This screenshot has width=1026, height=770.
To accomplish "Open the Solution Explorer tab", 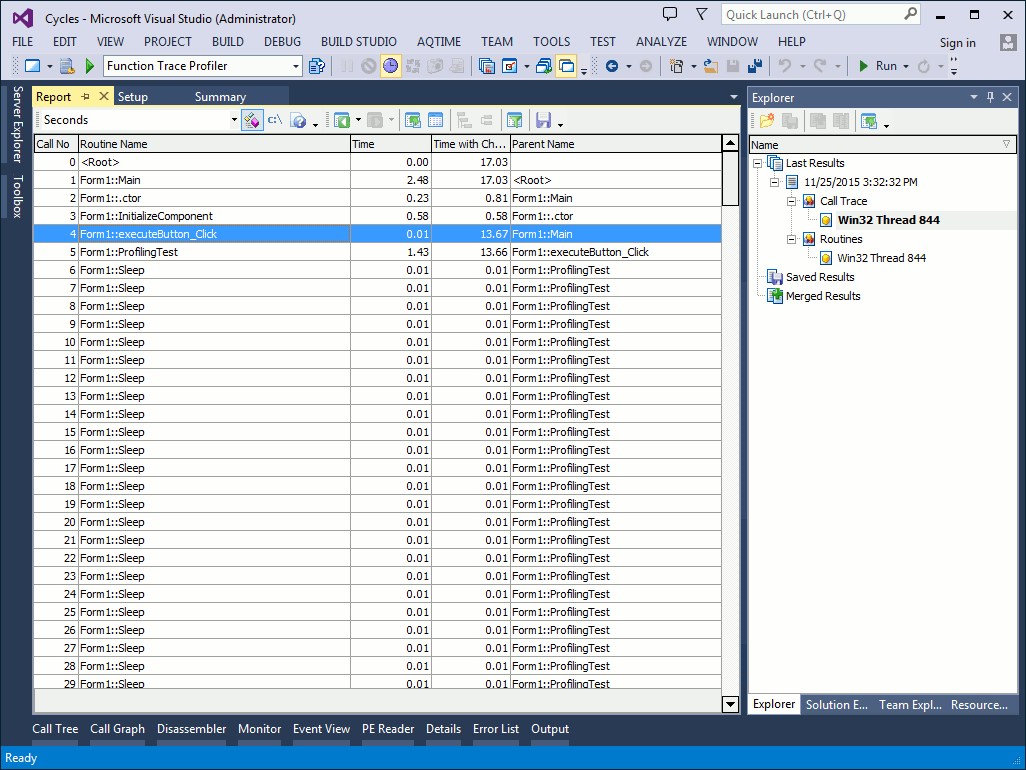I will click(836, 705).
